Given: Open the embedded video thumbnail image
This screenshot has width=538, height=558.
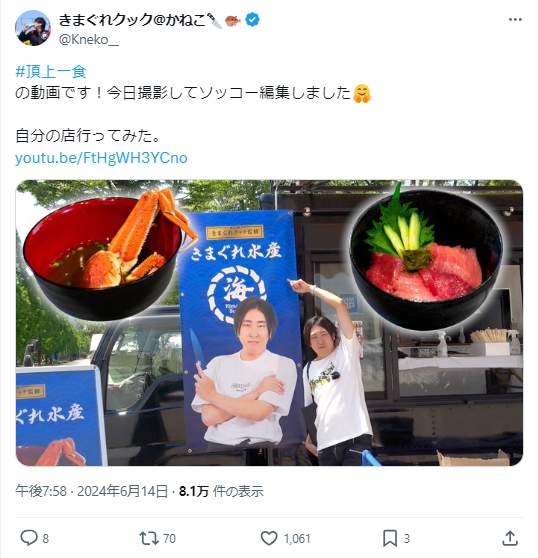Looking at the screenshot, I should 269,323.
